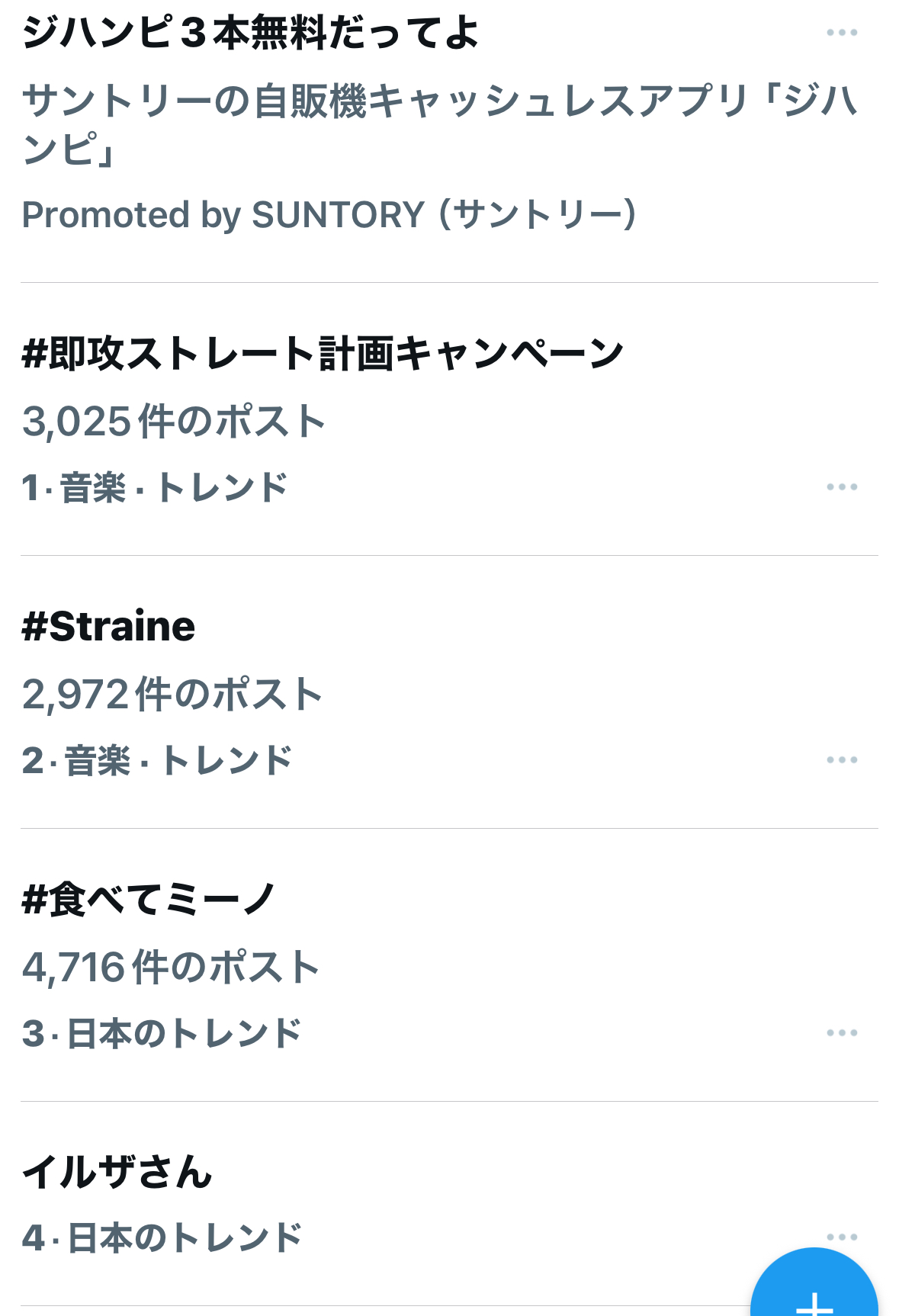Viewport: 899px width, 1316px height.
Task: Open the ジハンピ3本無料だってよ promoted trend
Action: (x=250, y=34)
